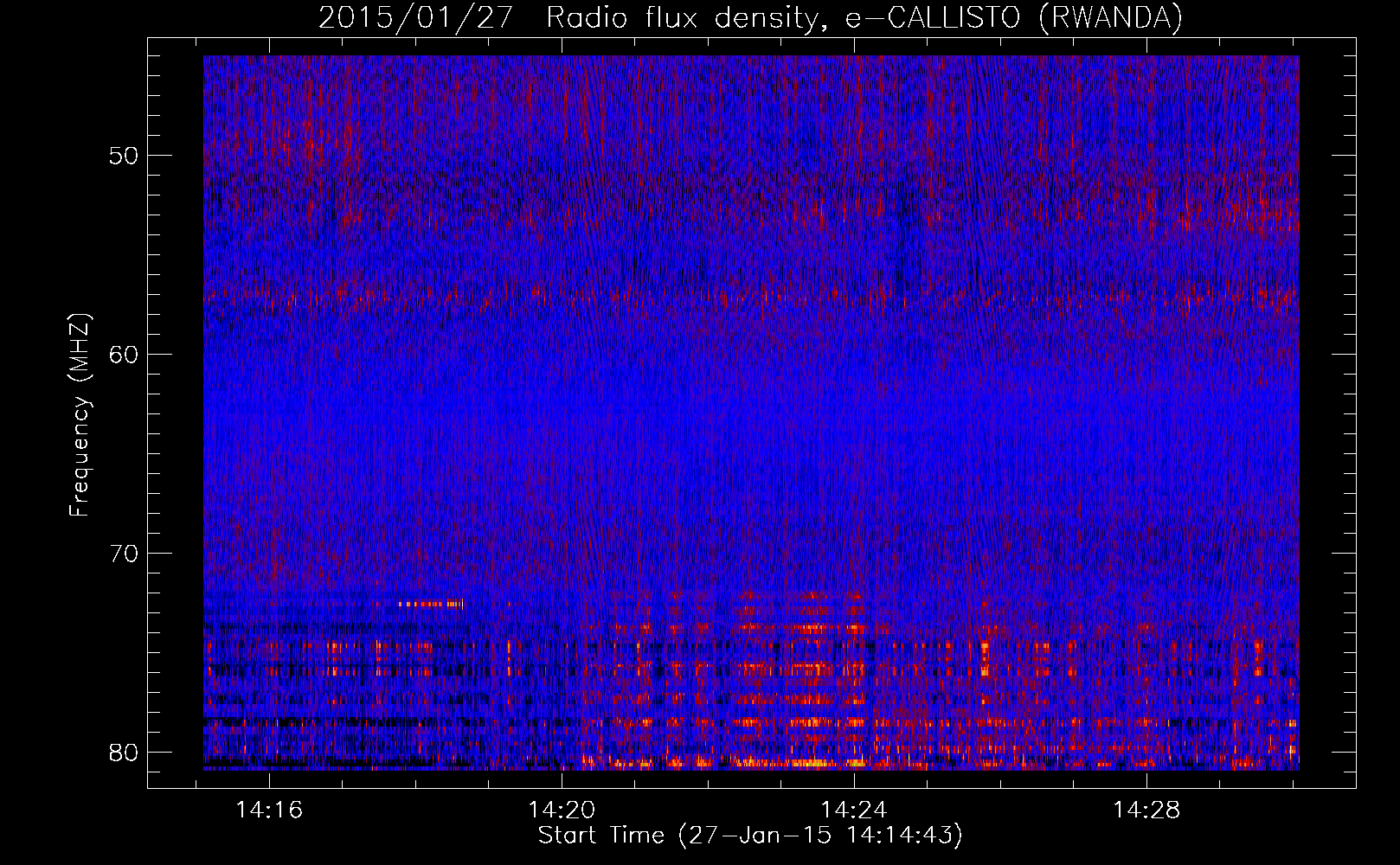
Task: Click the 70 frequency tick label
Action: pos(125,553)
